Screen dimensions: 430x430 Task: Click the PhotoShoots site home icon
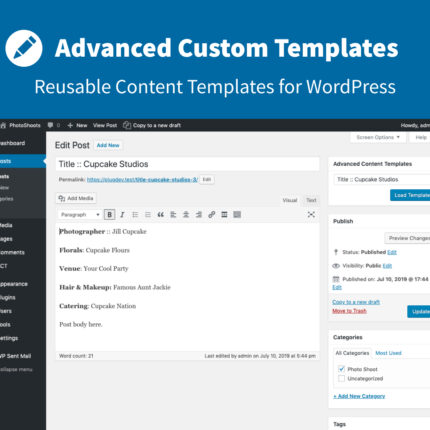(x=3, y=125)
